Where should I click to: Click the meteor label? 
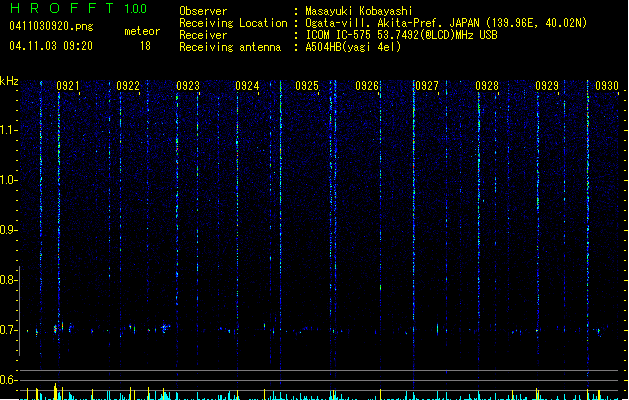pyautogui.click(x=142, y=31)
